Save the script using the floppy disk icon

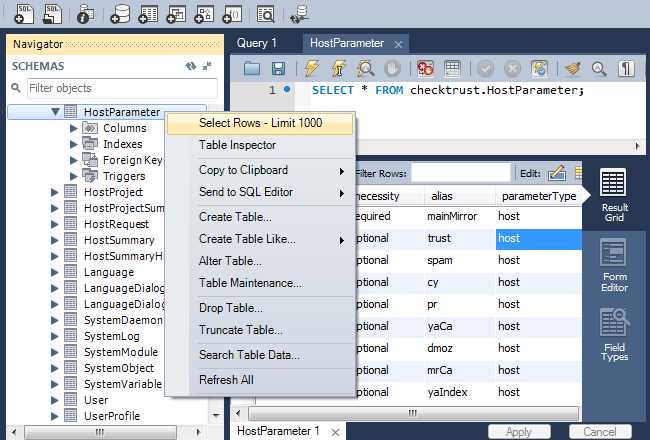[x=278, y=69]
